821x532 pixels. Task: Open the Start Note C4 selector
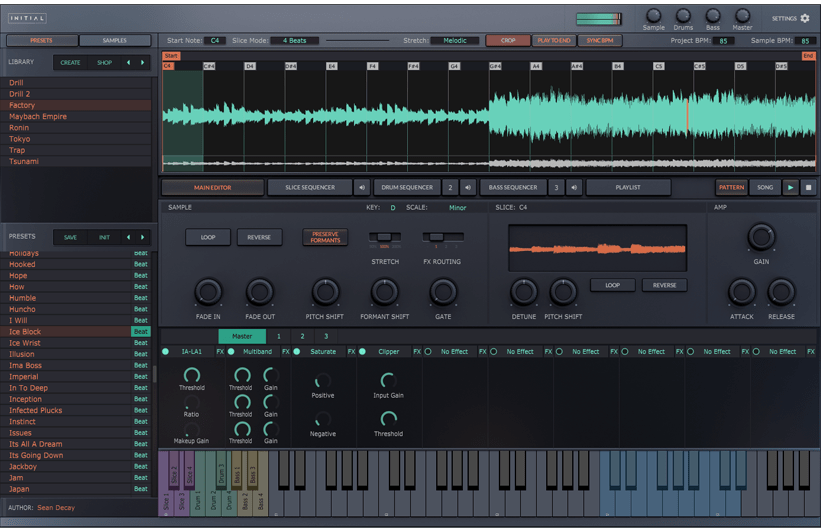coord(215,40)
